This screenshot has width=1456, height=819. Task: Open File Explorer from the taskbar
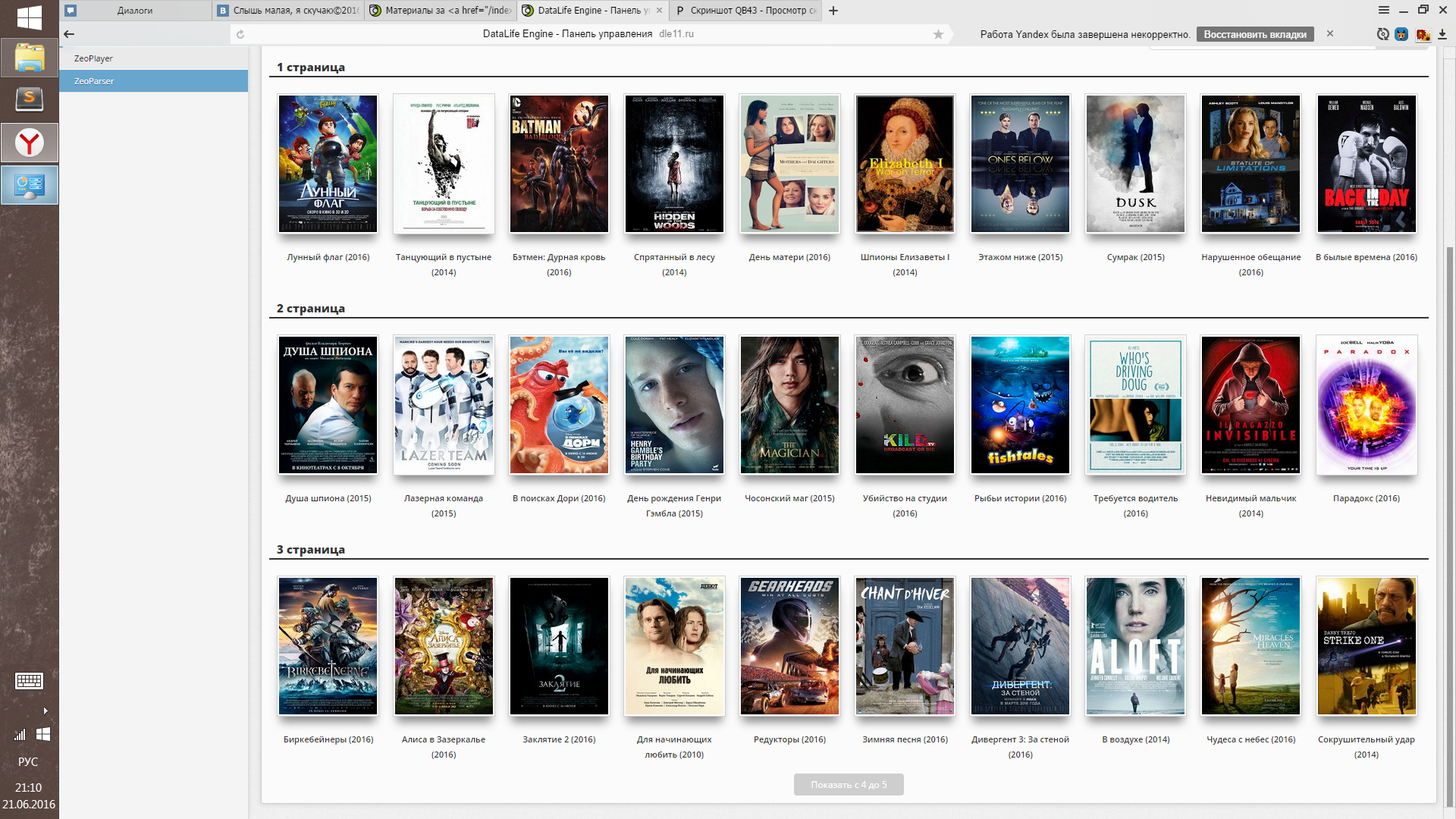click(30, 58)
